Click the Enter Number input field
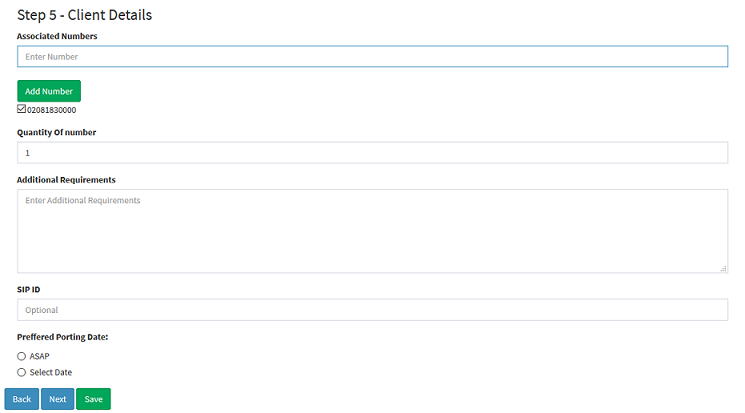Screen dimensions: 745x413 pos(372,57)
